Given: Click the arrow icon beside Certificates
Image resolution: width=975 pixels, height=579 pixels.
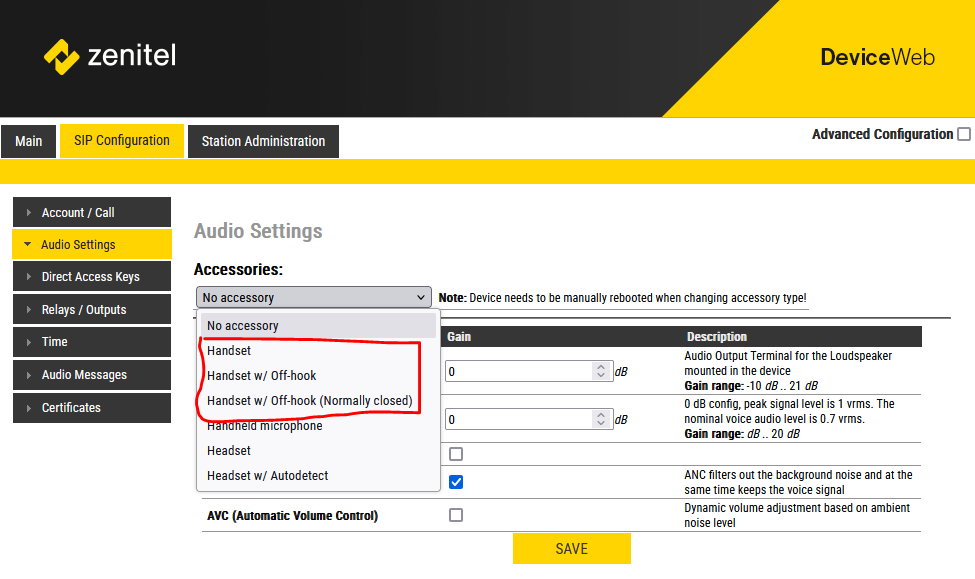Looking at the screenshot, I should point(29,408).
